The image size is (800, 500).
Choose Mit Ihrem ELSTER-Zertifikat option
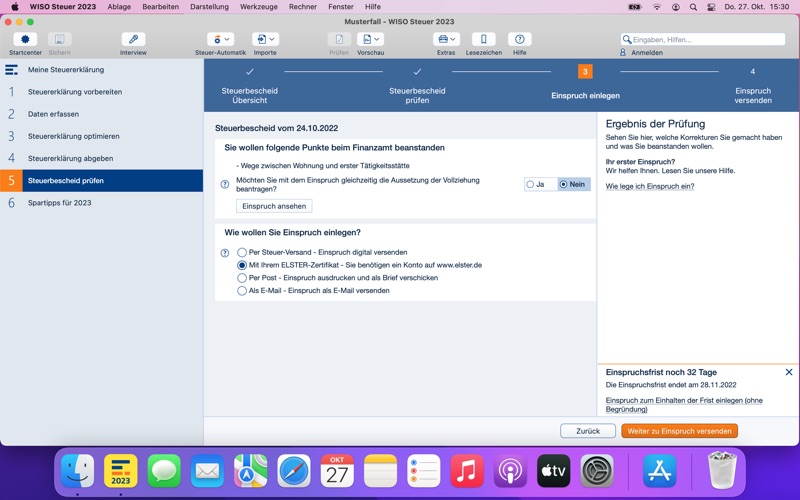(x=242, y=265)
